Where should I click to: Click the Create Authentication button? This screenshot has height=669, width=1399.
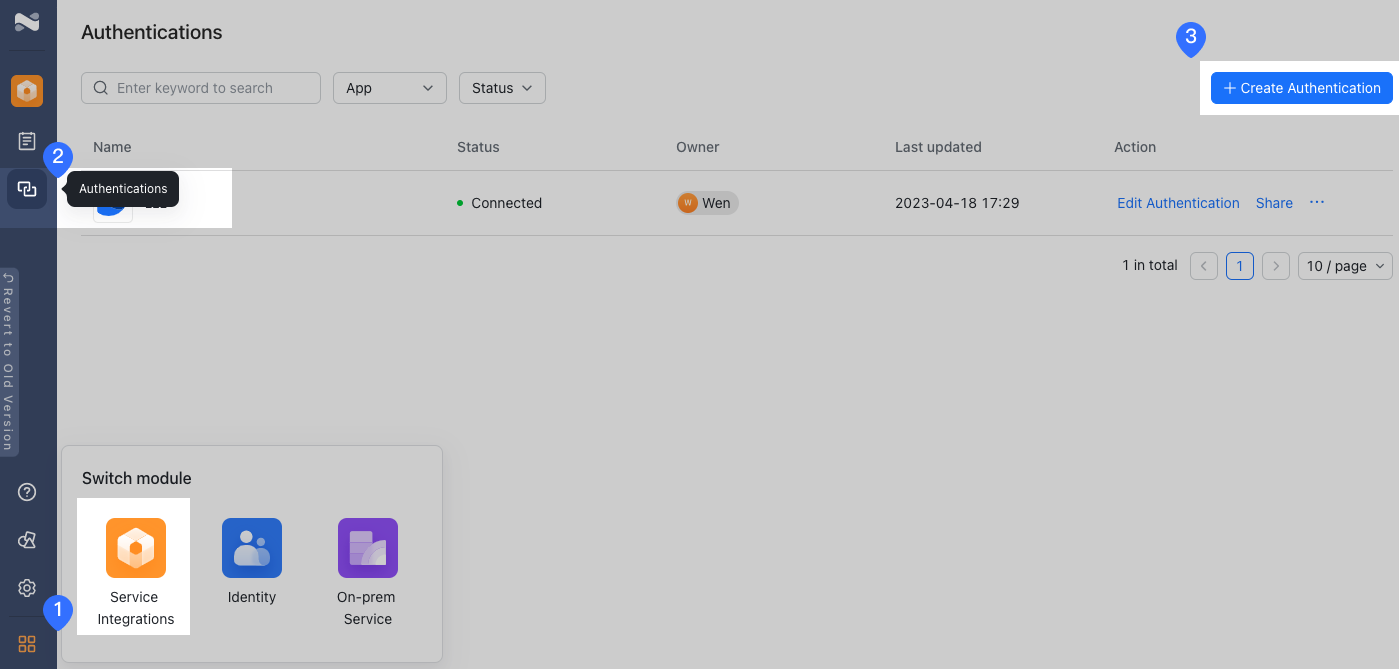1301,88
